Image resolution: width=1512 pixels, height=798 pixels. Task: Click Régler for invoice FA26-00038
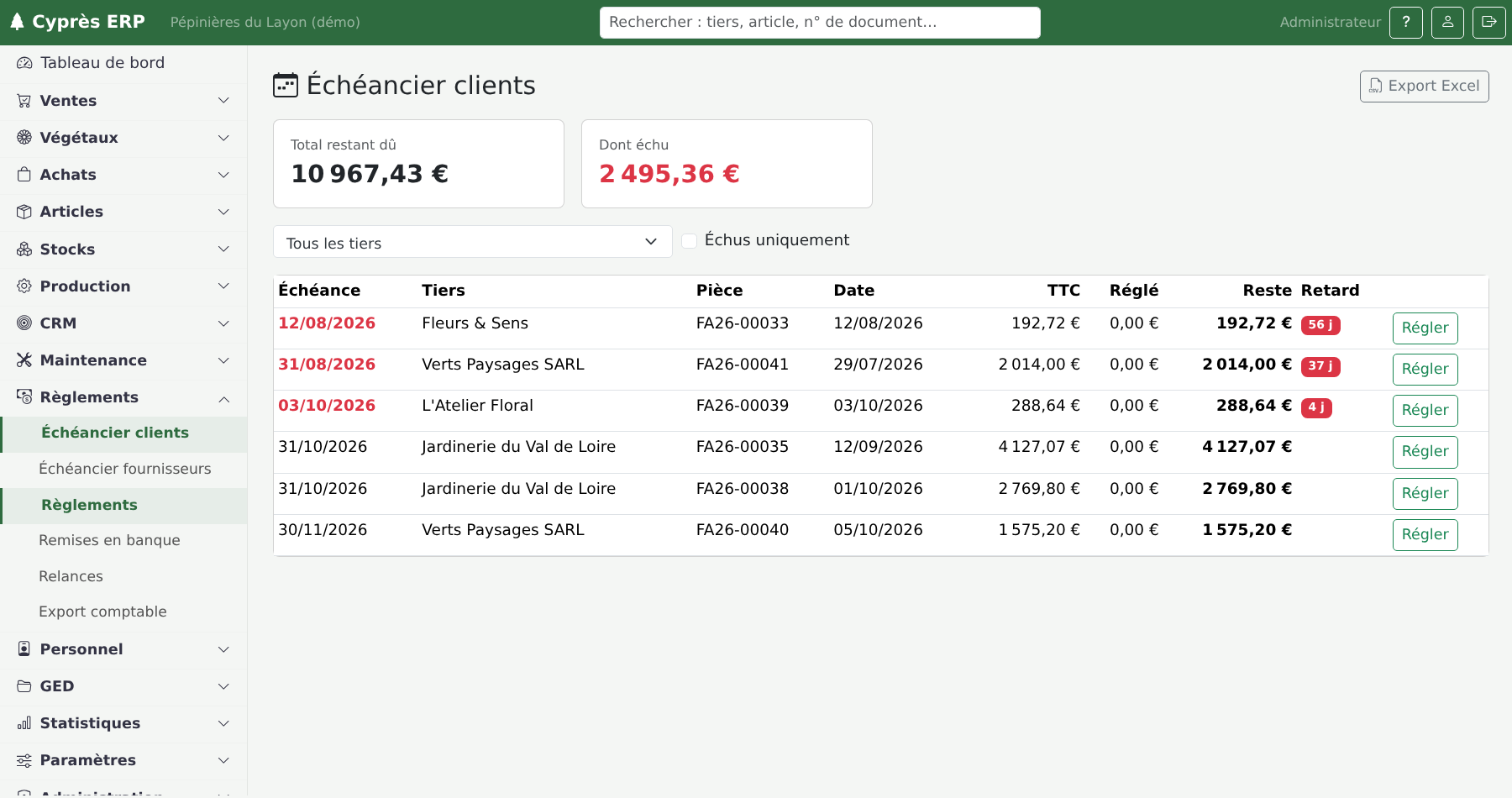coord(1425,494)
